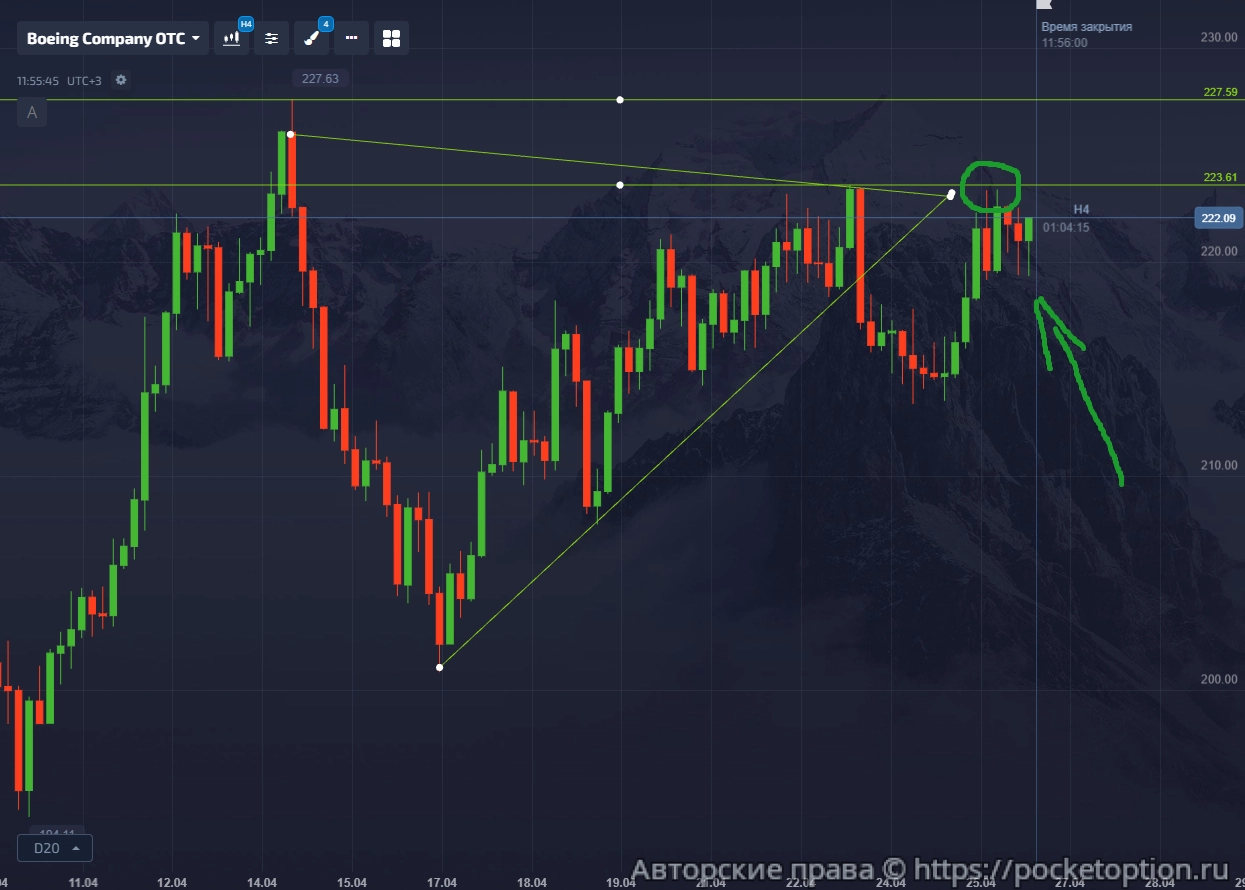Open the indicators sliders panel
1245x890 pixels.
[x=271, y=39]
